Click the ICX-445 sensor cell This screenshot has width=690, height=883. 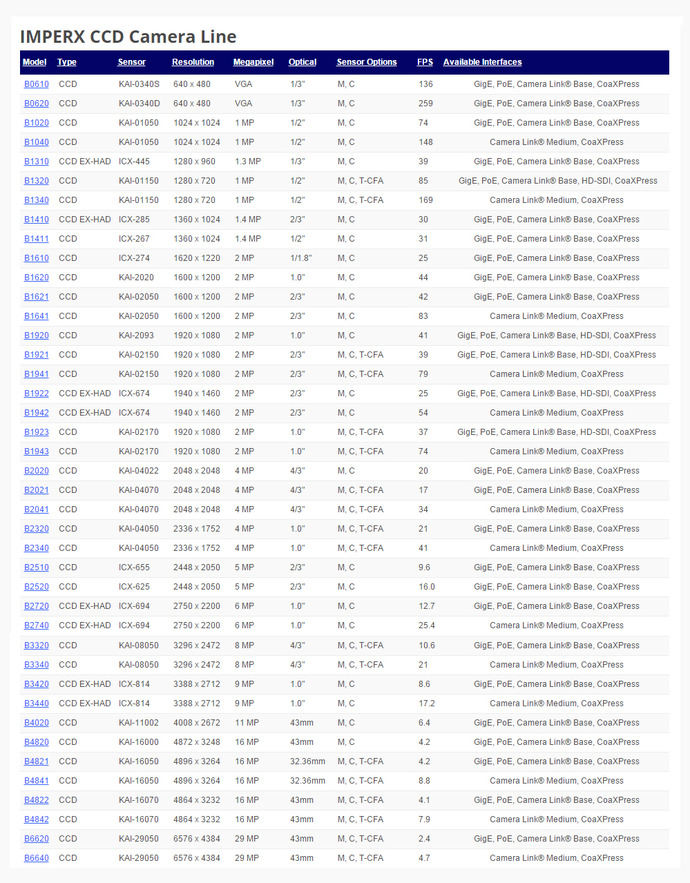(134, 162)
